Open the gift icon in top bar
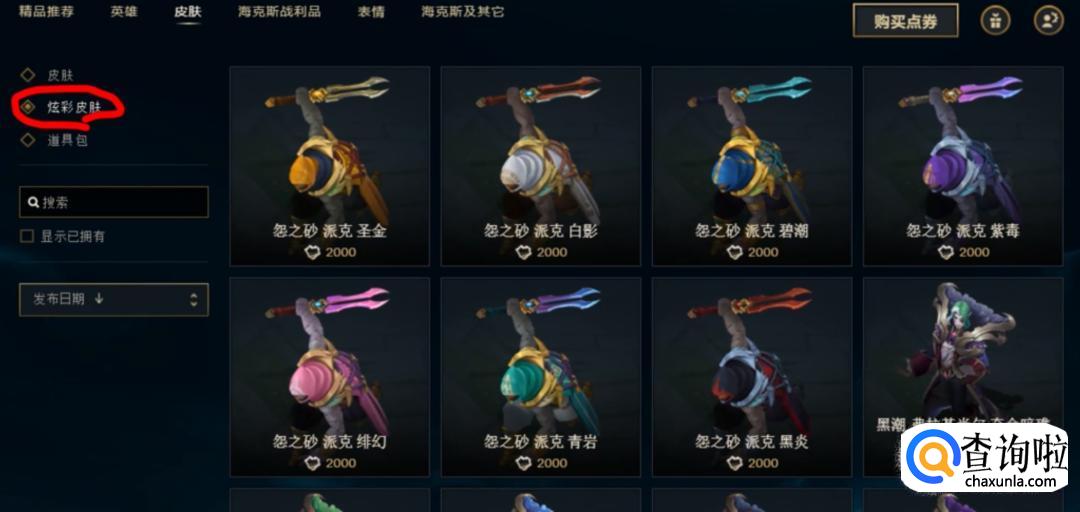 click(x=995, y=21)
